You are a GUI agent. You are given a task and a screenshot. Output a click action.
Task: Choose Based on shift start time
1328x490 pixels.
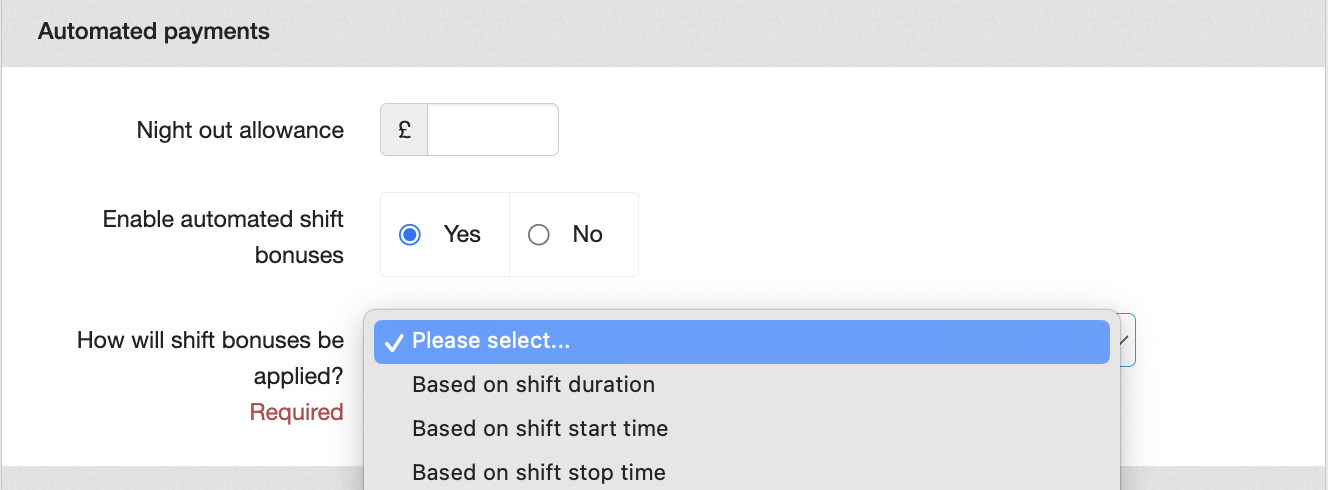540,428
